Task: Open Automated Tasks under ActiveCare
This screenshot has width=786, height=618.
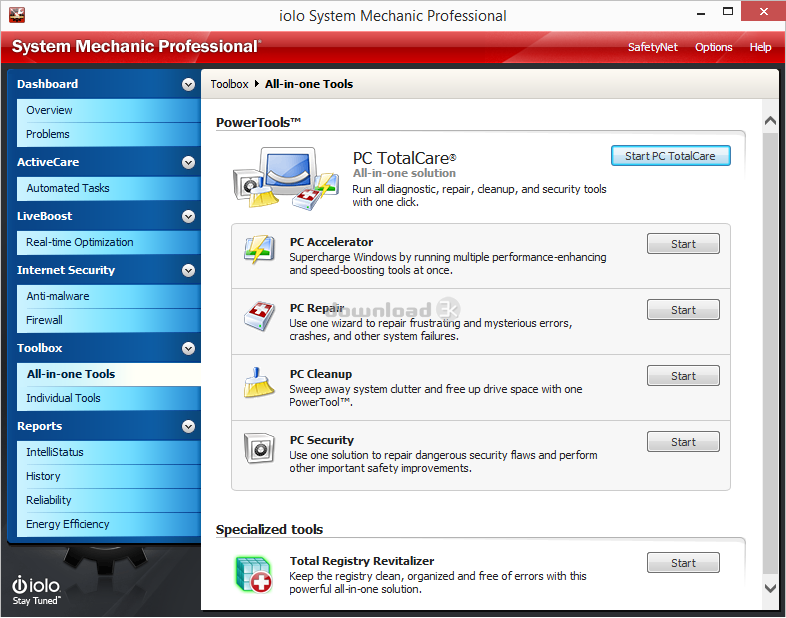Action: (x=109, y=188)
